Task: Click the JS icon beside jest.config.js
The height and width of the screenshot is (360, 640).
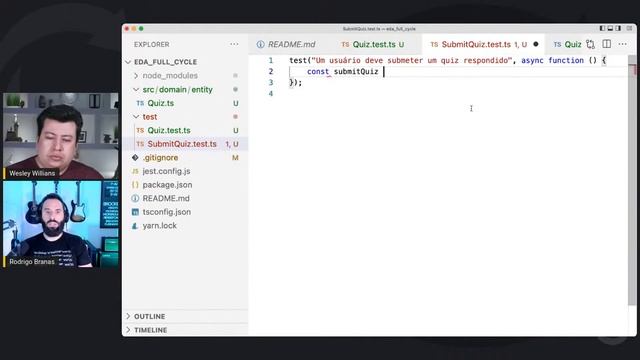Action: 135,171
